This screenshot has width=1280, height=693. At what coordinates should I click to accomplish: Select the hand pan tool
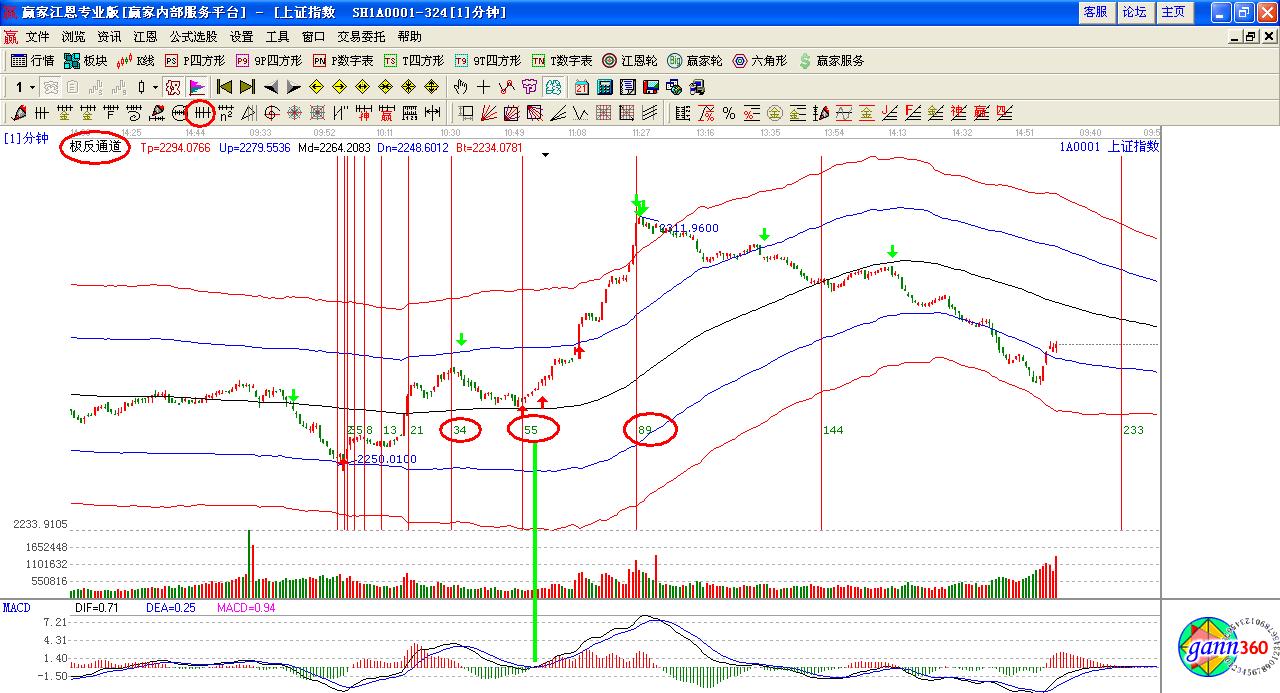point(460,87)
